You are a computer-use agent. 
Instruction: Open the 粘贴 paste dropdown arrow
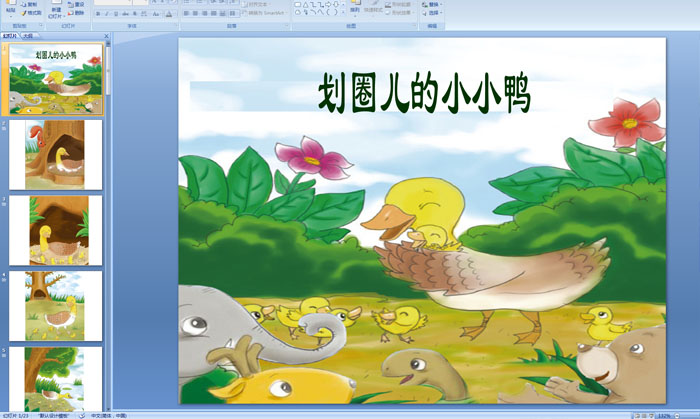(11, 17)
